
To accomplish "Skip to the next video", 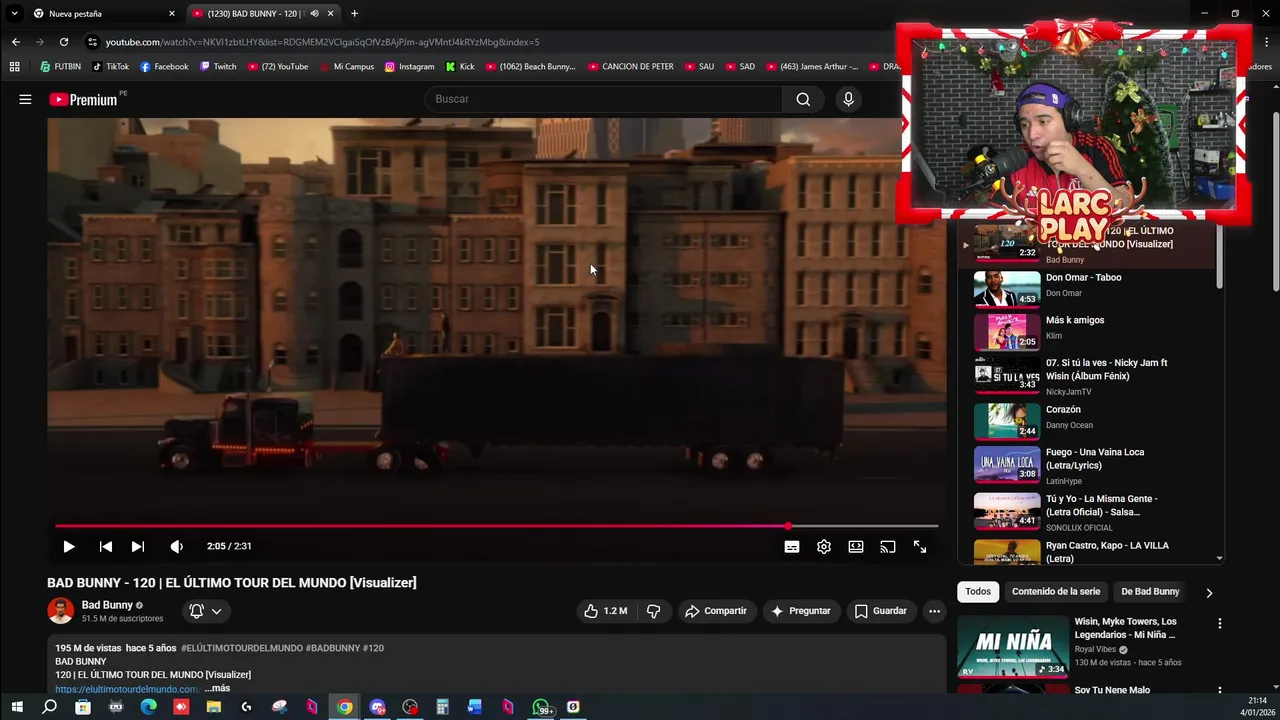I will 138,547.
